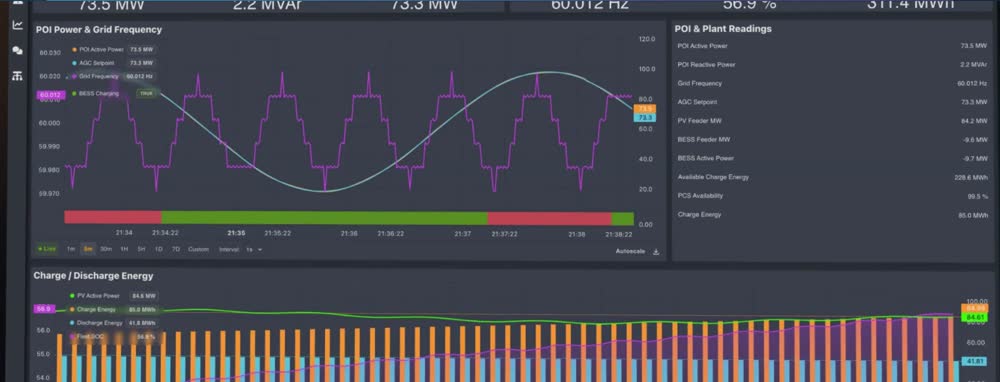Click the 228.6 MWh value
The width and height of the screenshot is (1000, 382).
coord(971,177)
